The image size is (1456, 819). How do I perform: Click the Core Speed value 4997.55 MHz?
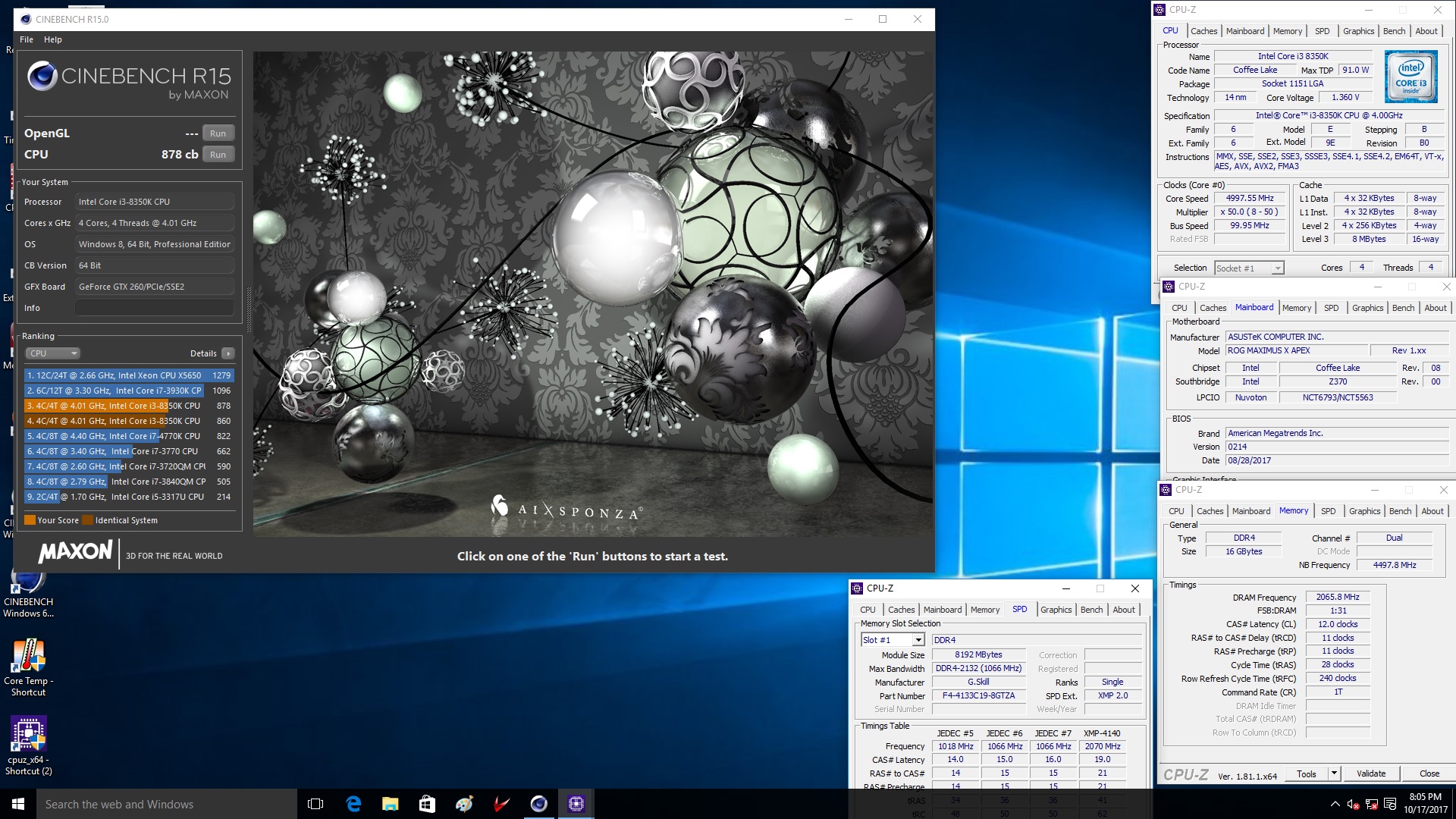pyautogui.click(x=1250, y=198)
